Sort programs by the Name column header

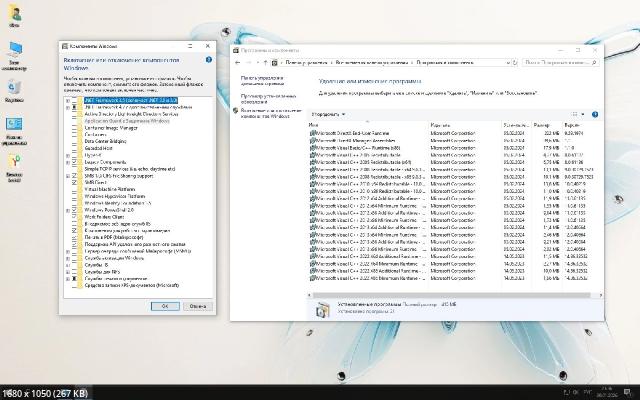click(x=314, y=125)
